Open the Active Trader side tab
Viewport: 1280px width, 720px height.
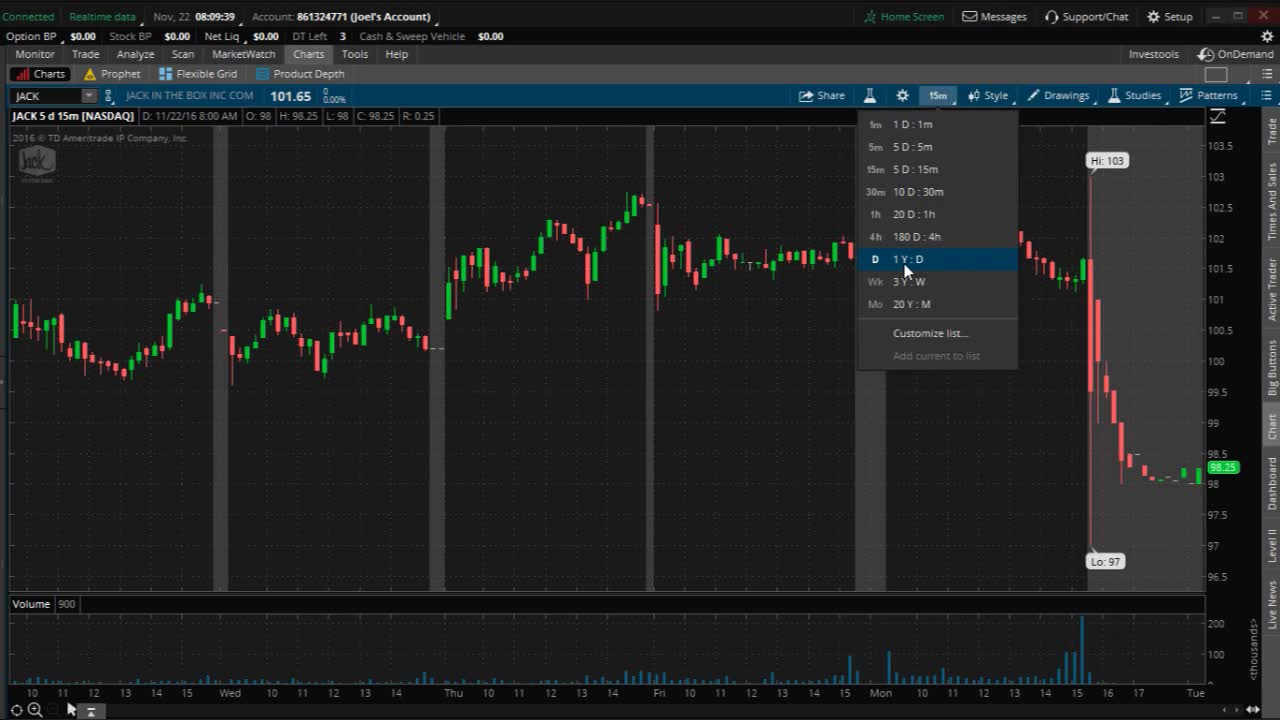tap(1272, 289)
